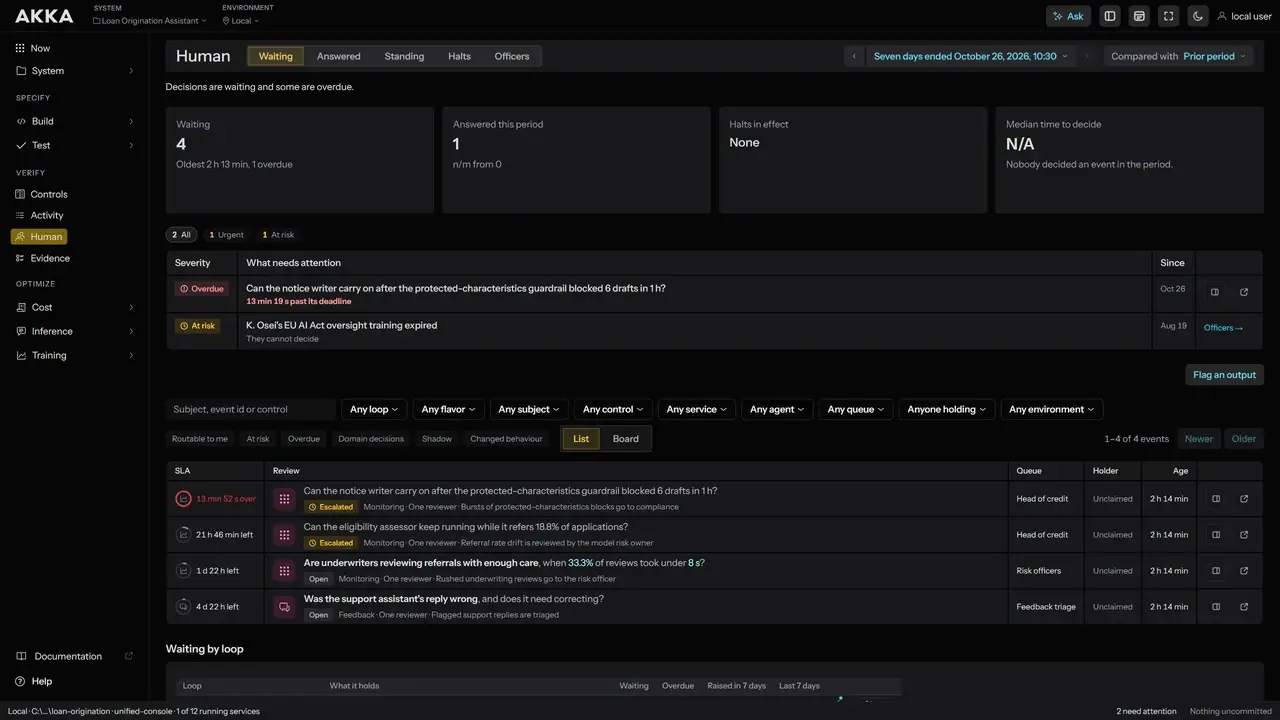1280x720 pixels.
Task: Open the Ask assistant
Action: (x=1068, y=16)
